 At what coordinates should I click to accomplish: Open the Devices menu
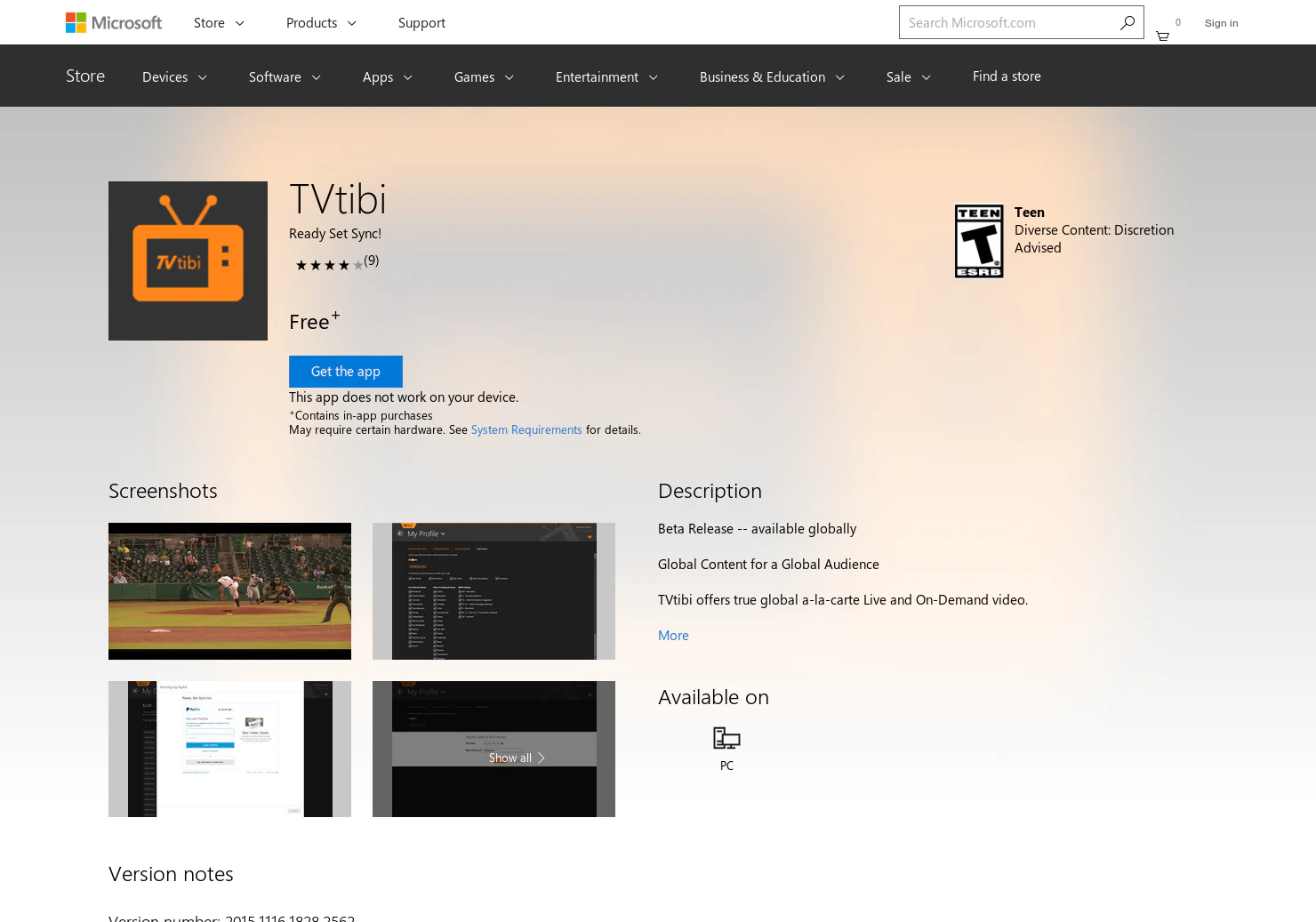[174, 77]
